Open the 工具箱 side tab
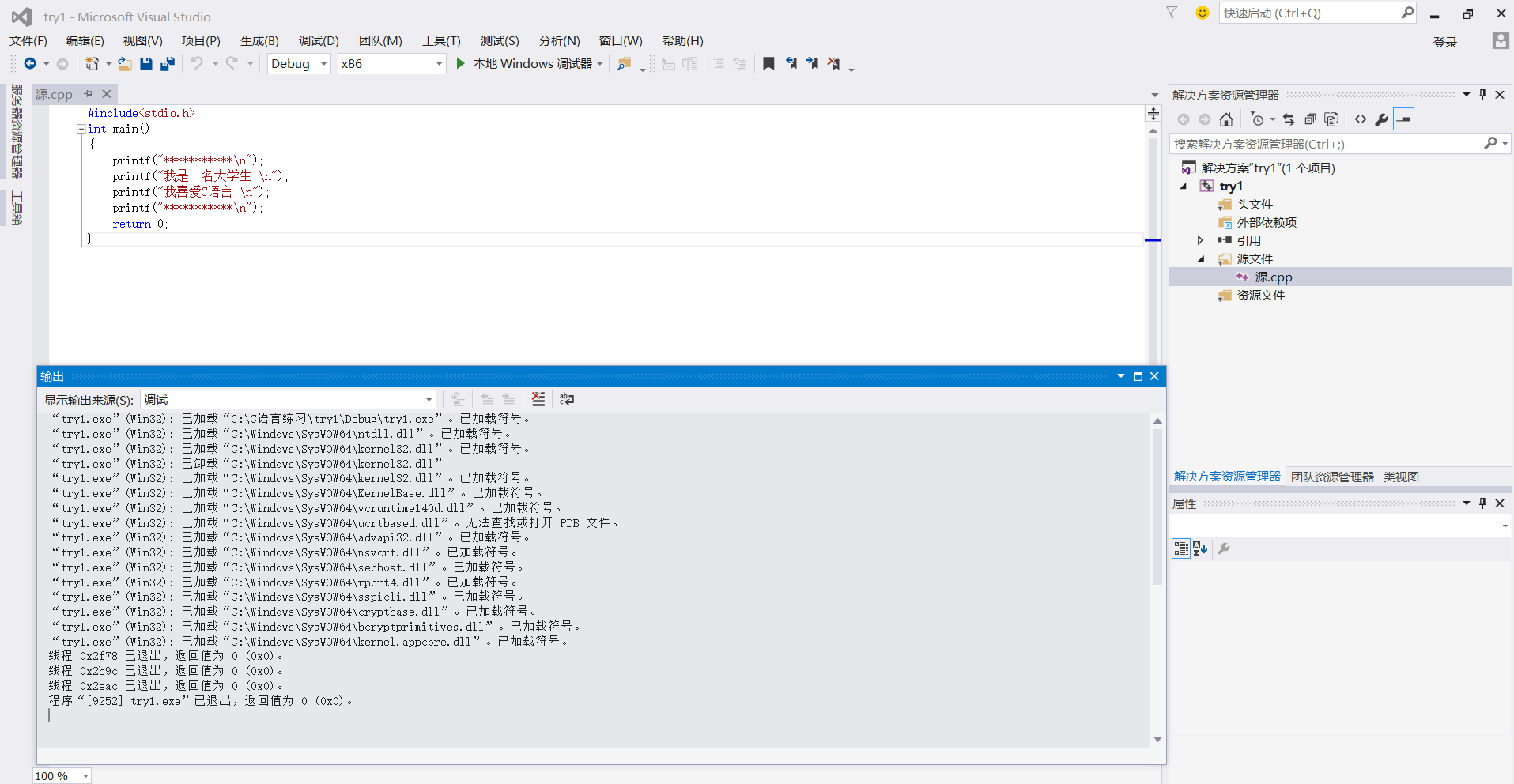 16,209
